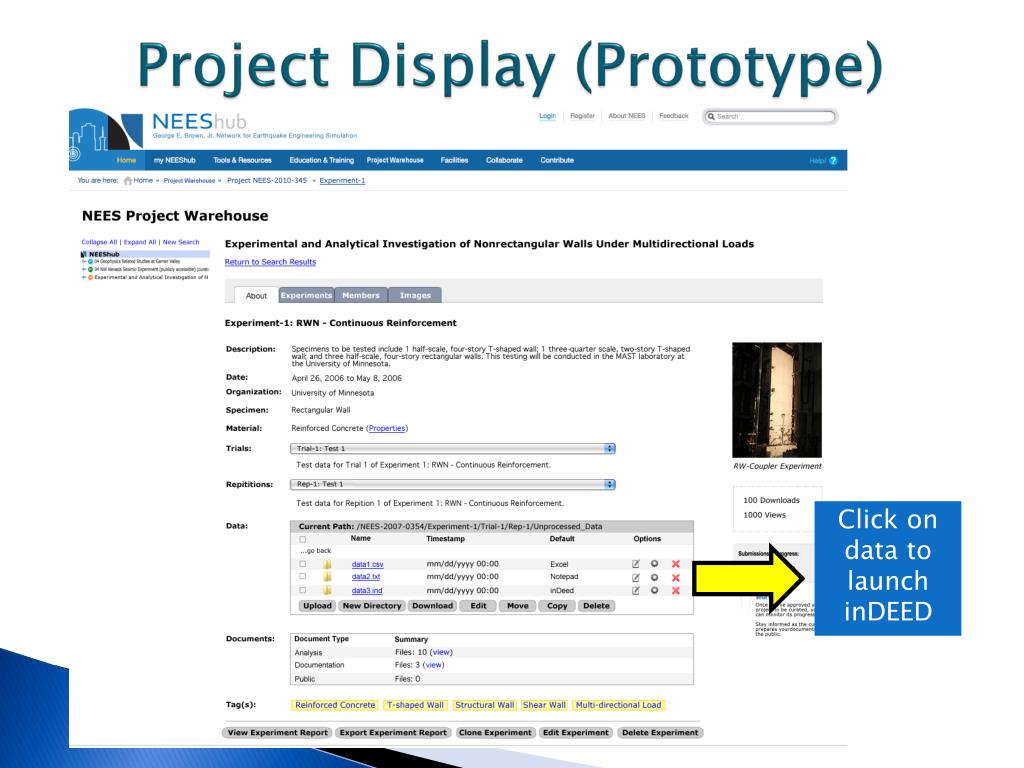Open the RW-Coupler Experiment thumbnail image
This screenshot has width=1024, height=768.
[x=777, y=400]
